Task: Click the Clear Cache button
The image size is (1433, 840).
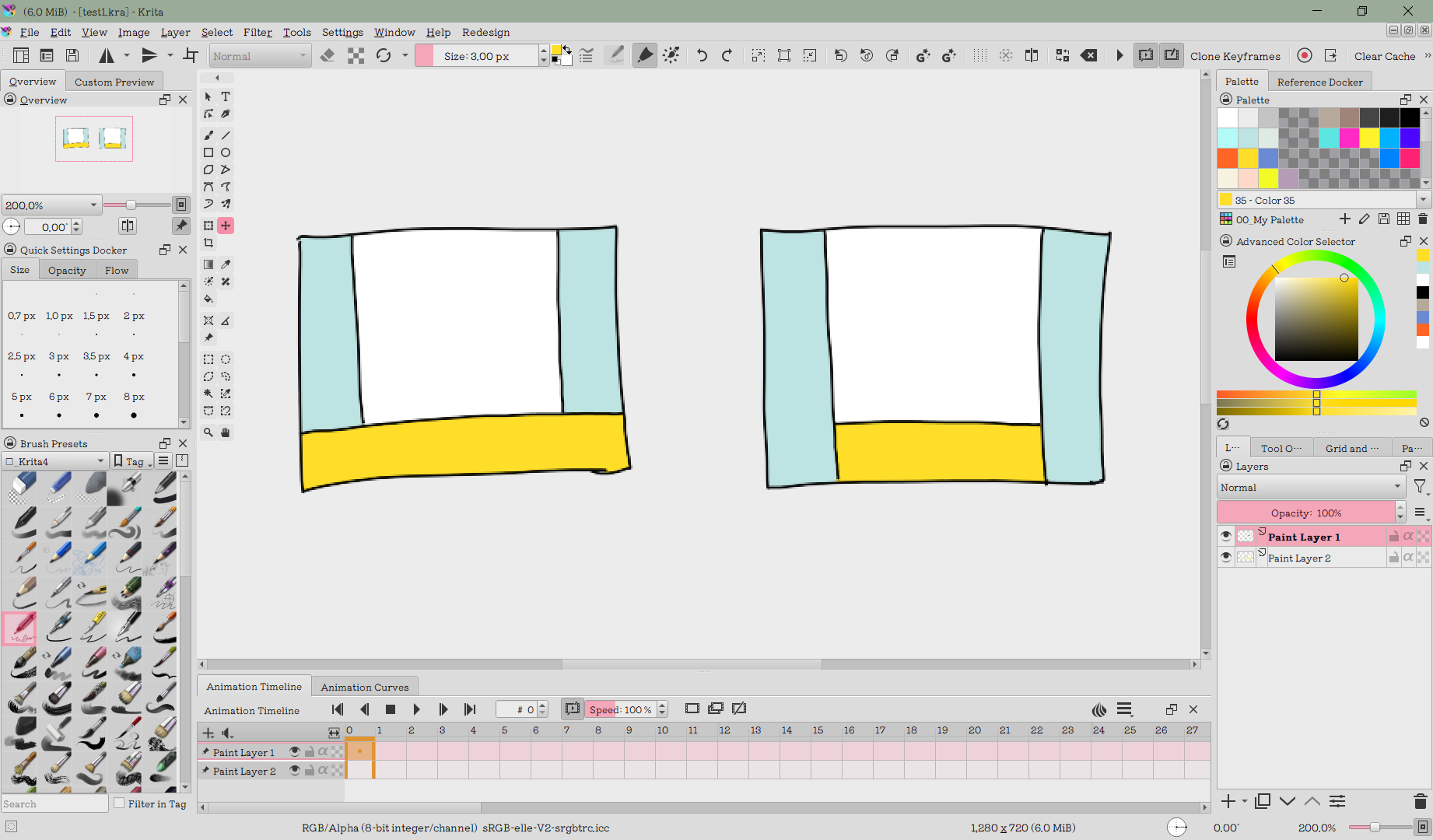Action: click(x=1384, y=56)
